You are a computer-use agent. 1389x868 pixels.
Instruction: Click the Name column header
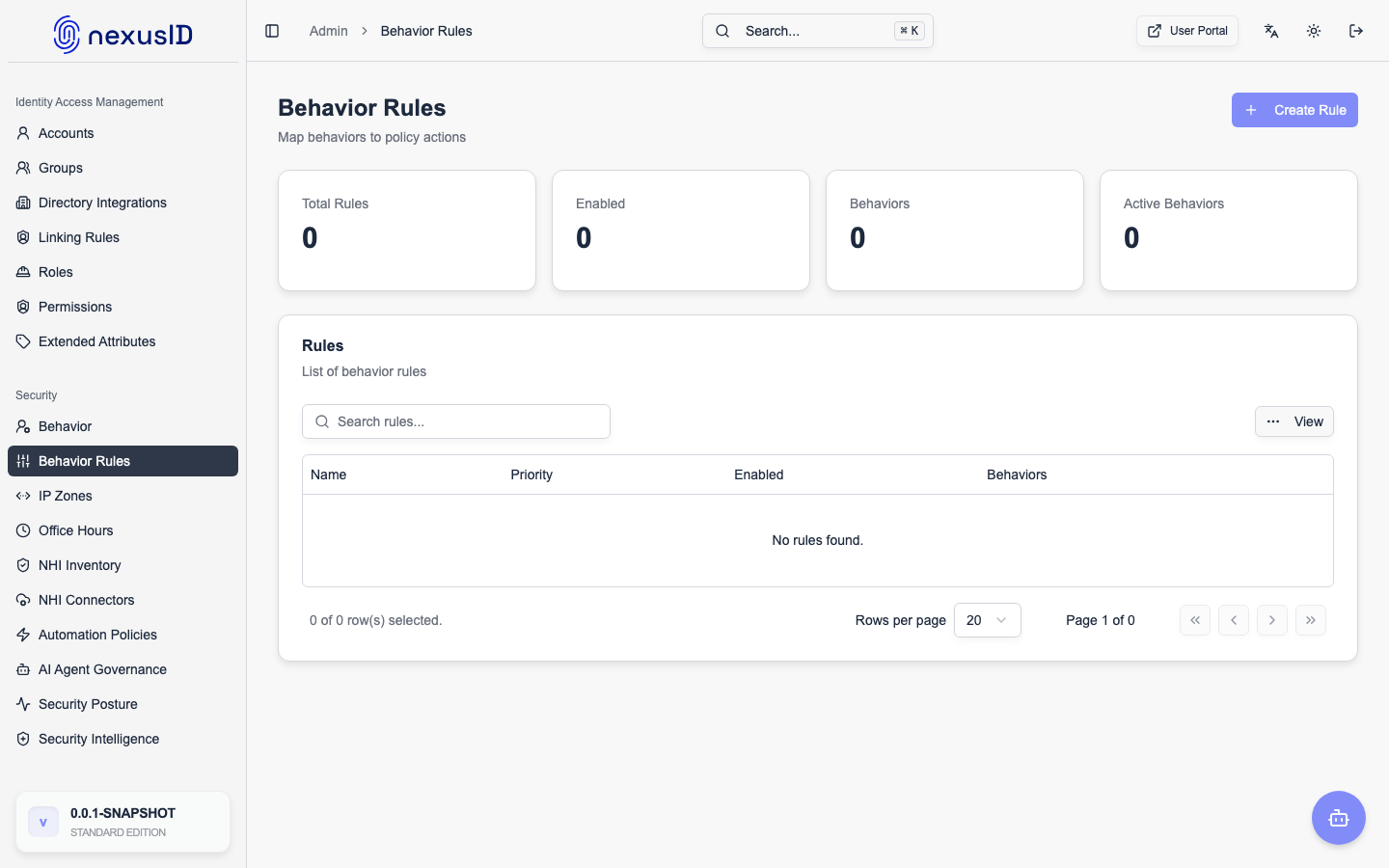(328, 475)
